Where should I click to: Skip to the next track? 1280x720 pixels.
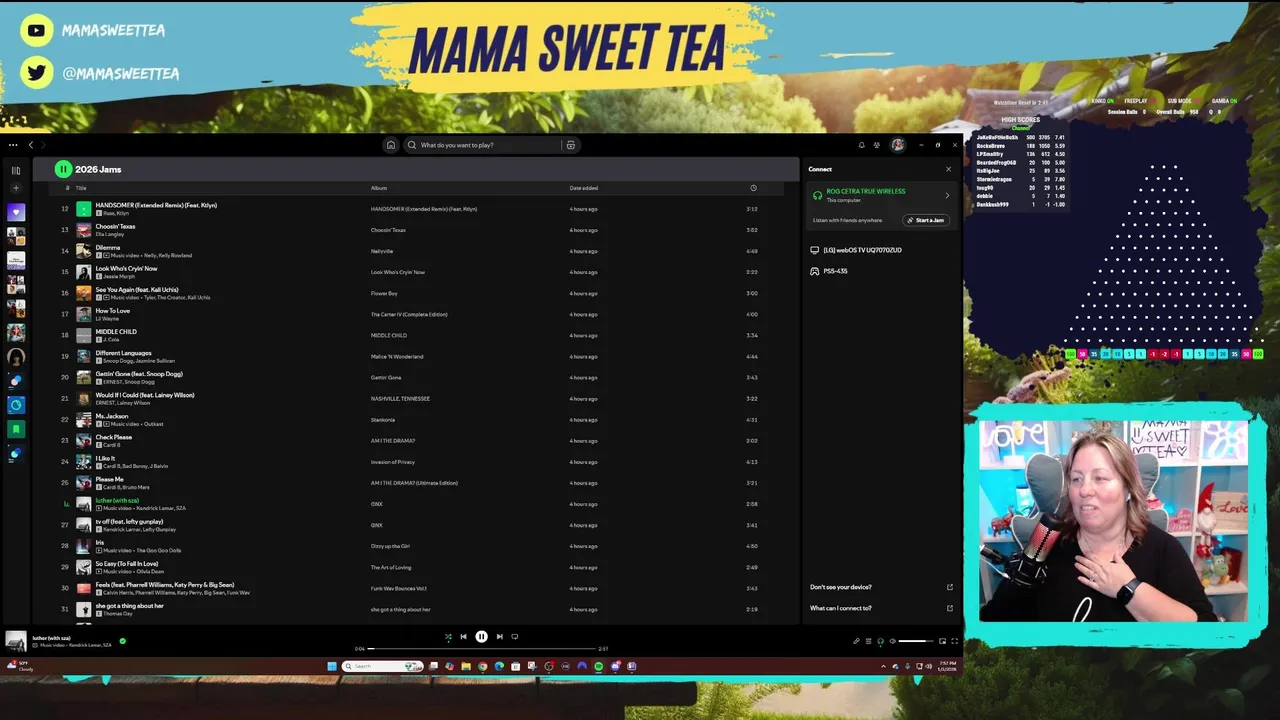coord(499,636)
